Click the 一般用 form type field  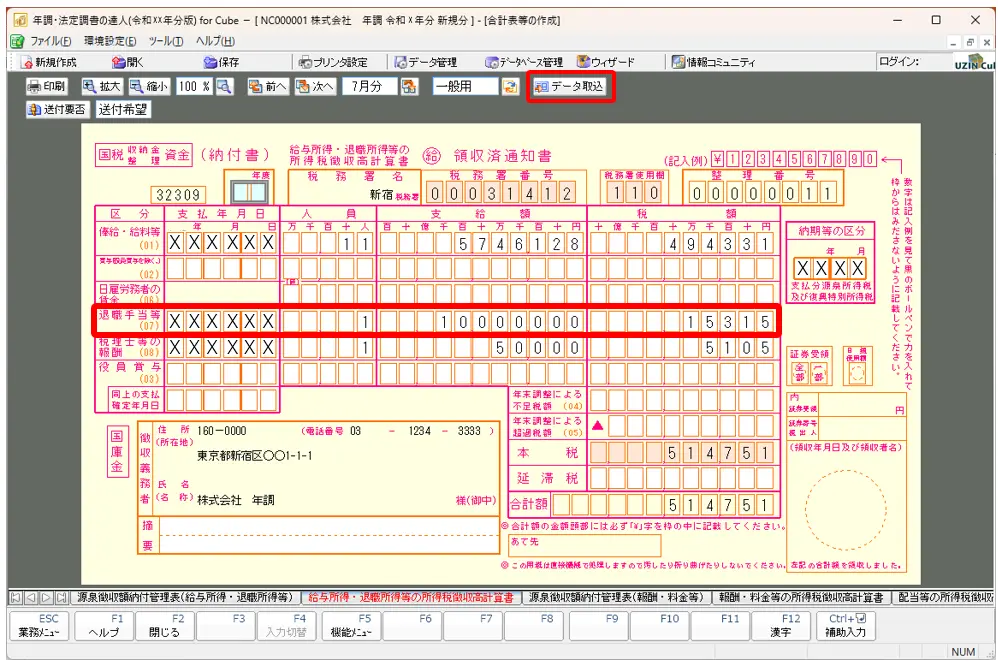465,86
